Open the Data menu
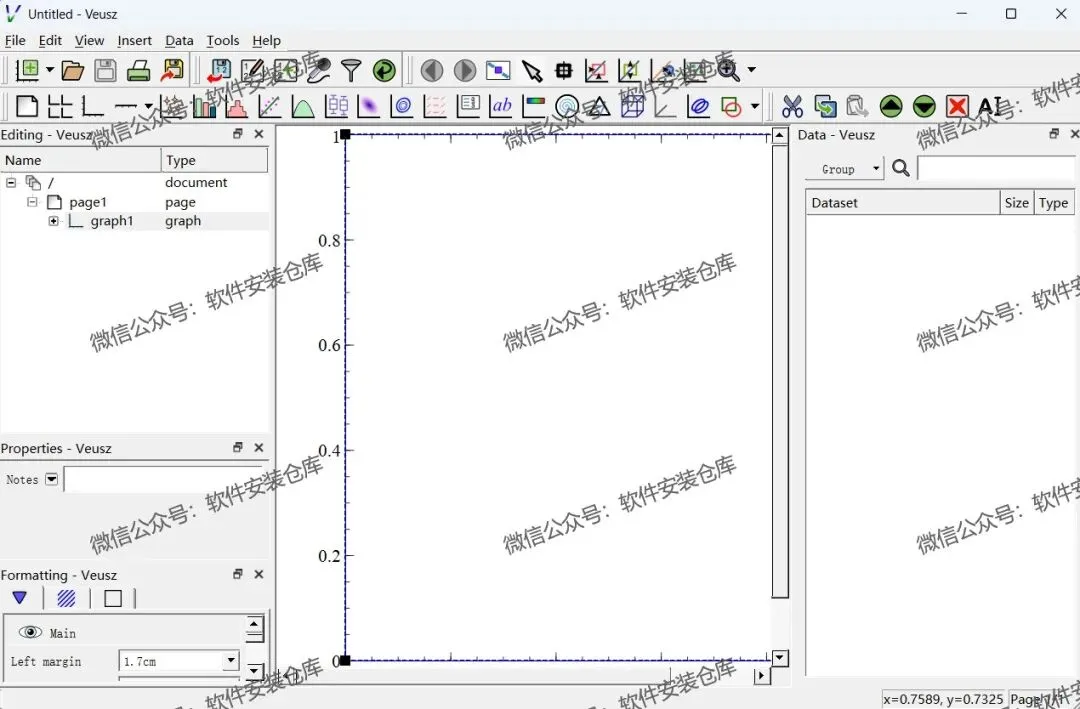 pos(179,41)
